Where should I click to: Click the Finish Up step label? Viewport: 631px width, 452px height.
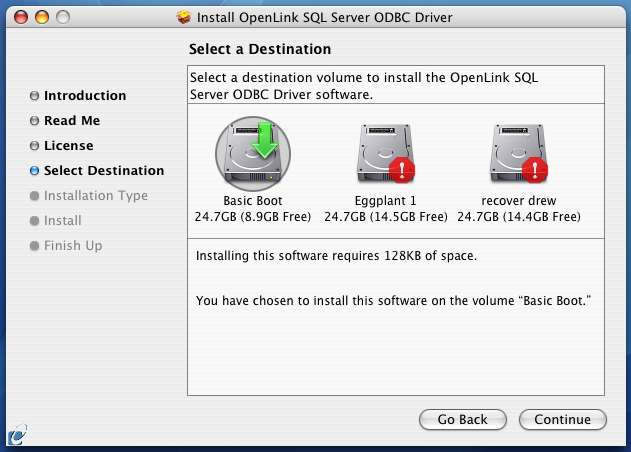pyautogui.click(x=73, y=246)
